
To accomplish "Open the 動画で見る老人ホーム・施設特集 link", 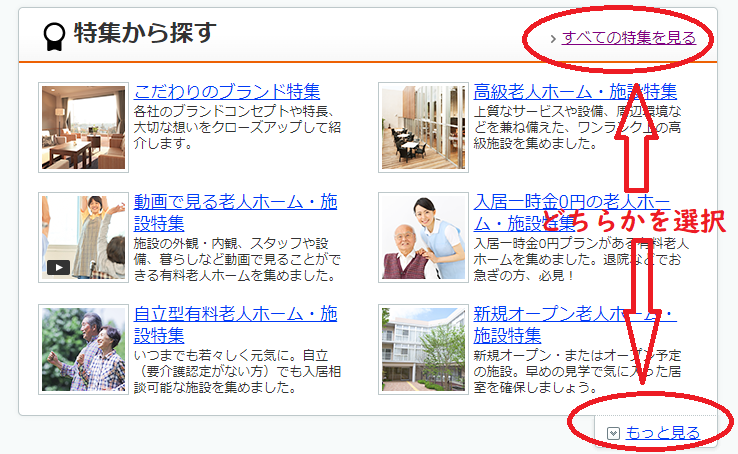I will click(x=235, y=212).
